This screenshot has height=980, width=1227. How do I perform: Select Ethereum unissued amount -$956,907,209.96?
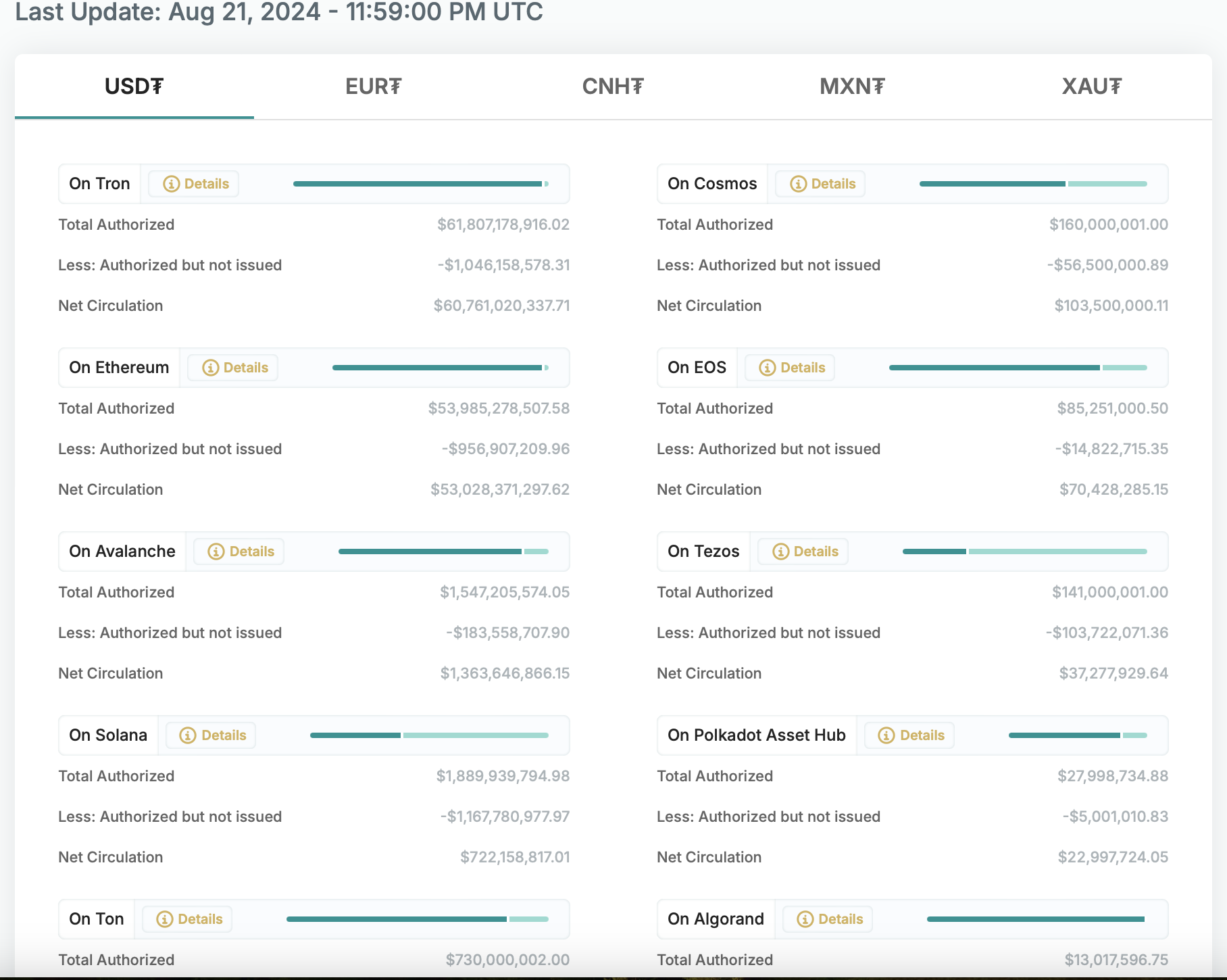click(x=506, y=449)
